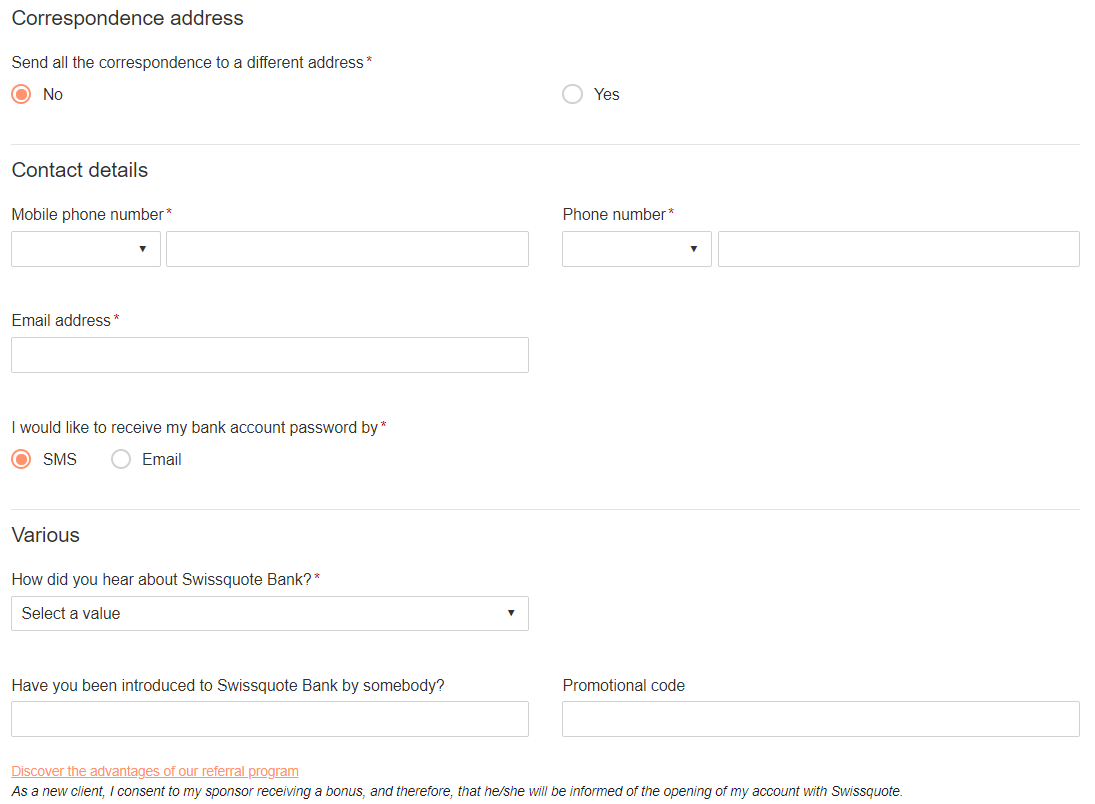
Task: Click the arrow icon of phone code selector
Action: coord(693,249)
